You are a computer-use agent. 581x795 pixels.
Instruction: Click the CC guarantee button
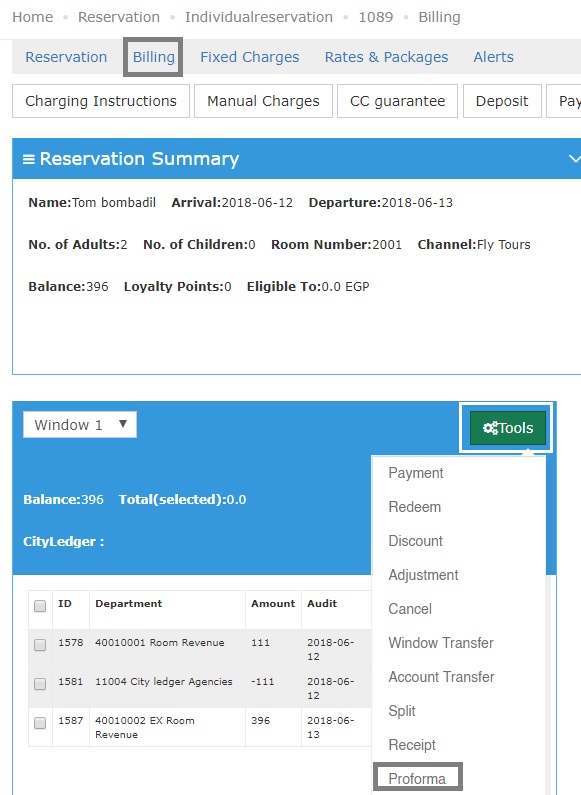pos(397,101)
